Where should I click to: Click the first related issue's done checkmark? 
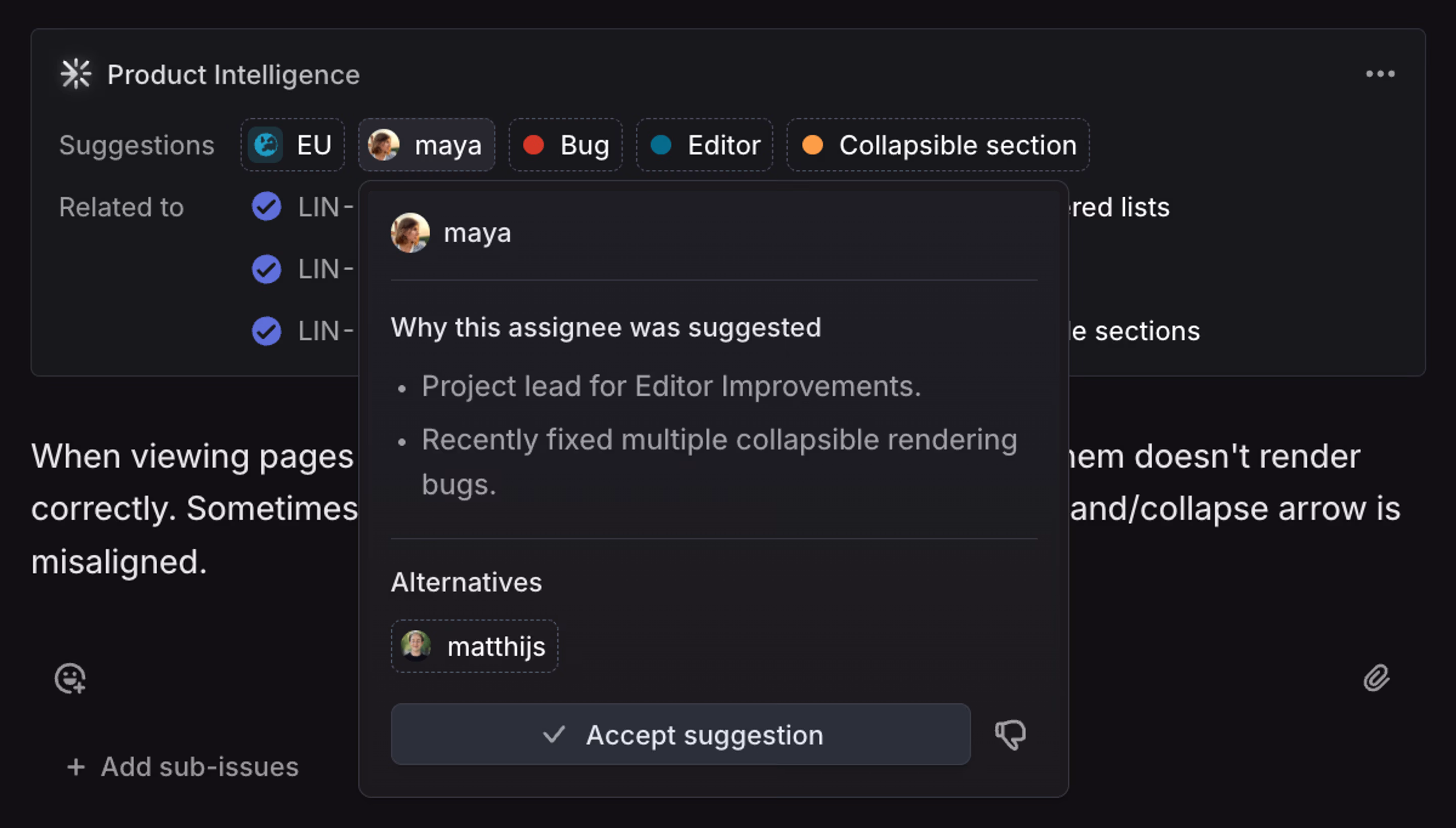click(266, 206)
